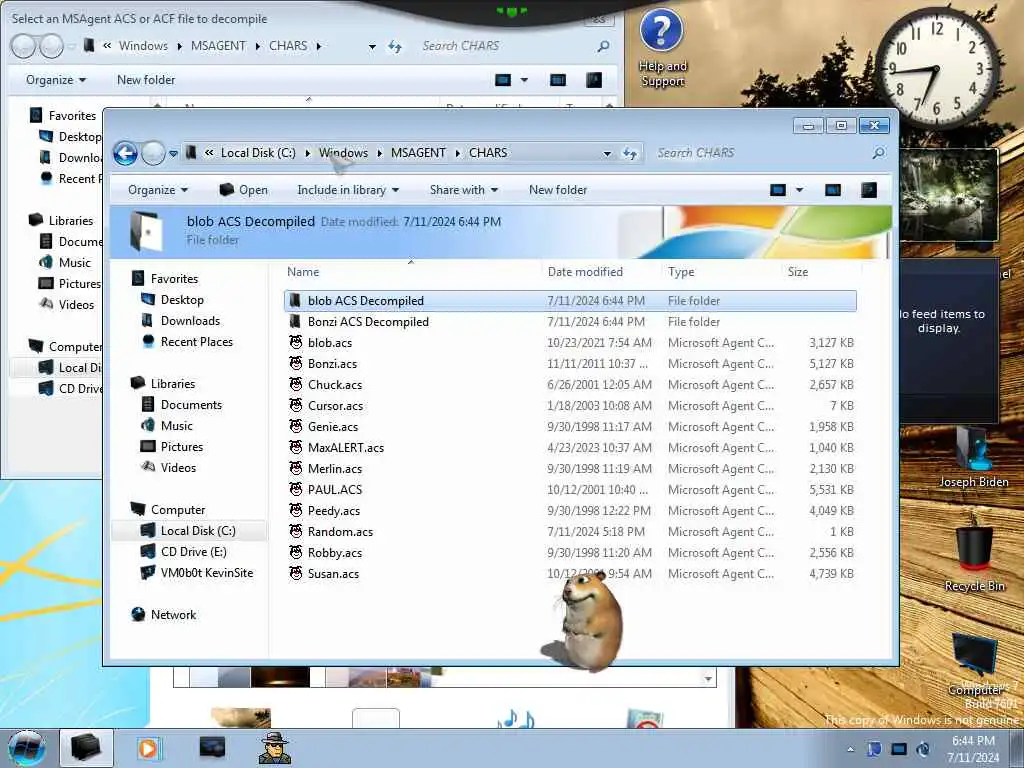Open the Recycle Bin desktop icon
Viewport: 1024px width, 768px height.
pyautogui.click(x=974, y=554)
